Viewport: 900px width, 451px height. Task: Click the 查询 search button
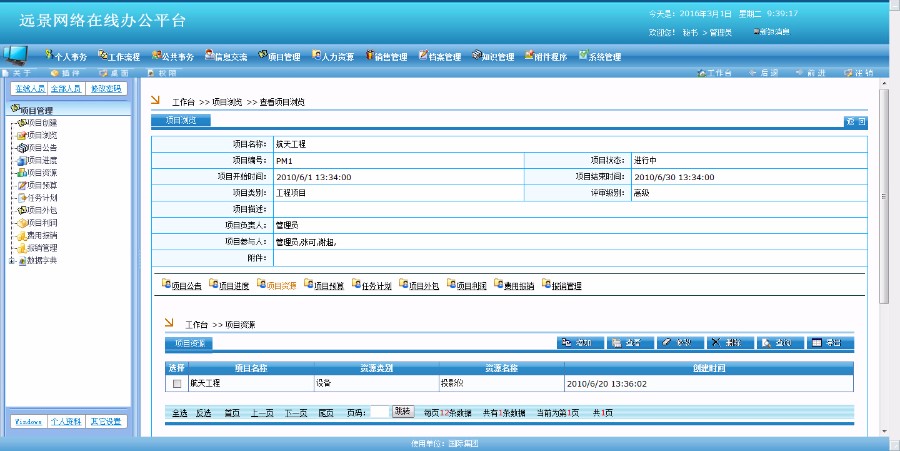point(780,343)
